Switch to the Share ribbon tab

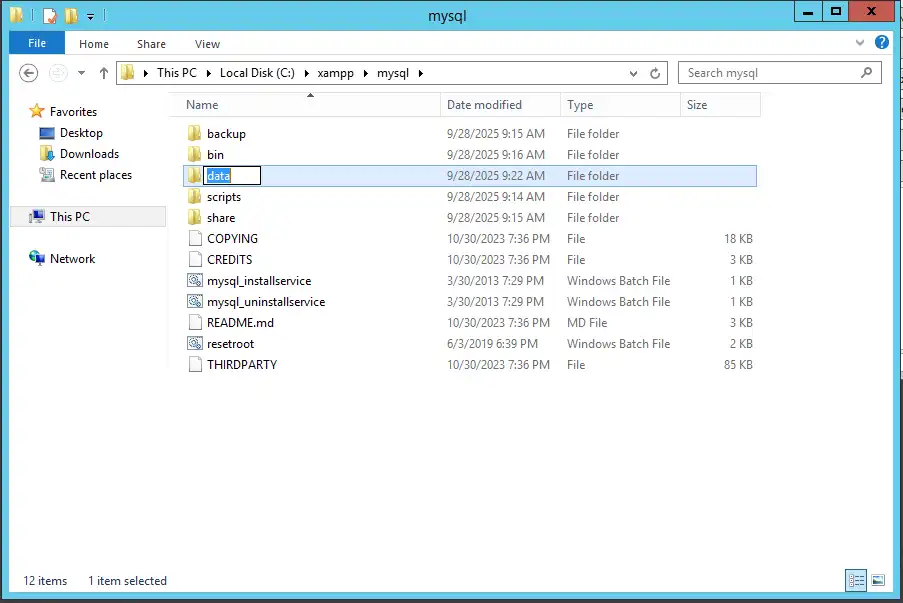point(151,44)
